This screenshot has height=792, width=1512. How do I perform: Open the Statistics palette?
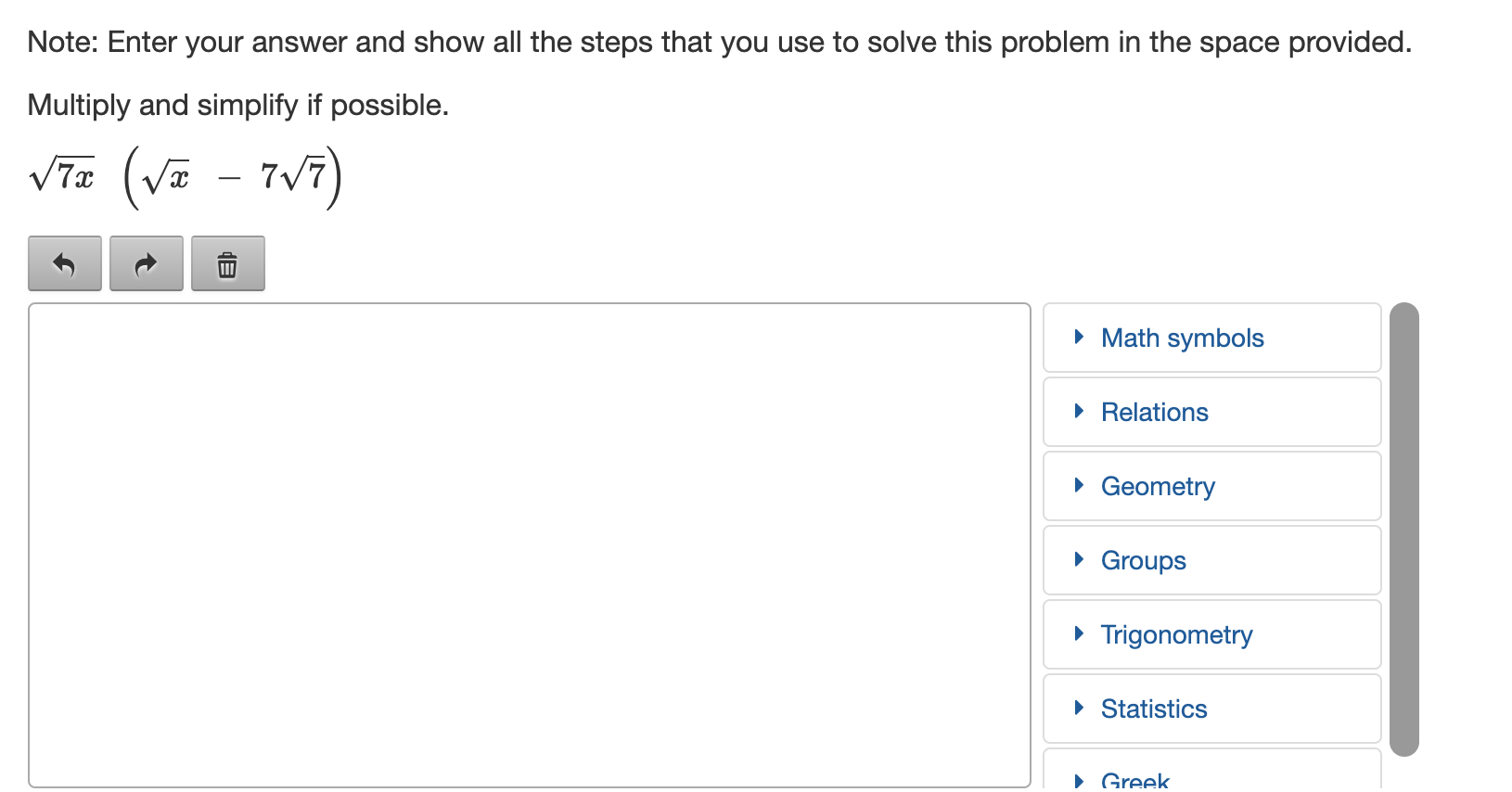[x=1211, y=709]
